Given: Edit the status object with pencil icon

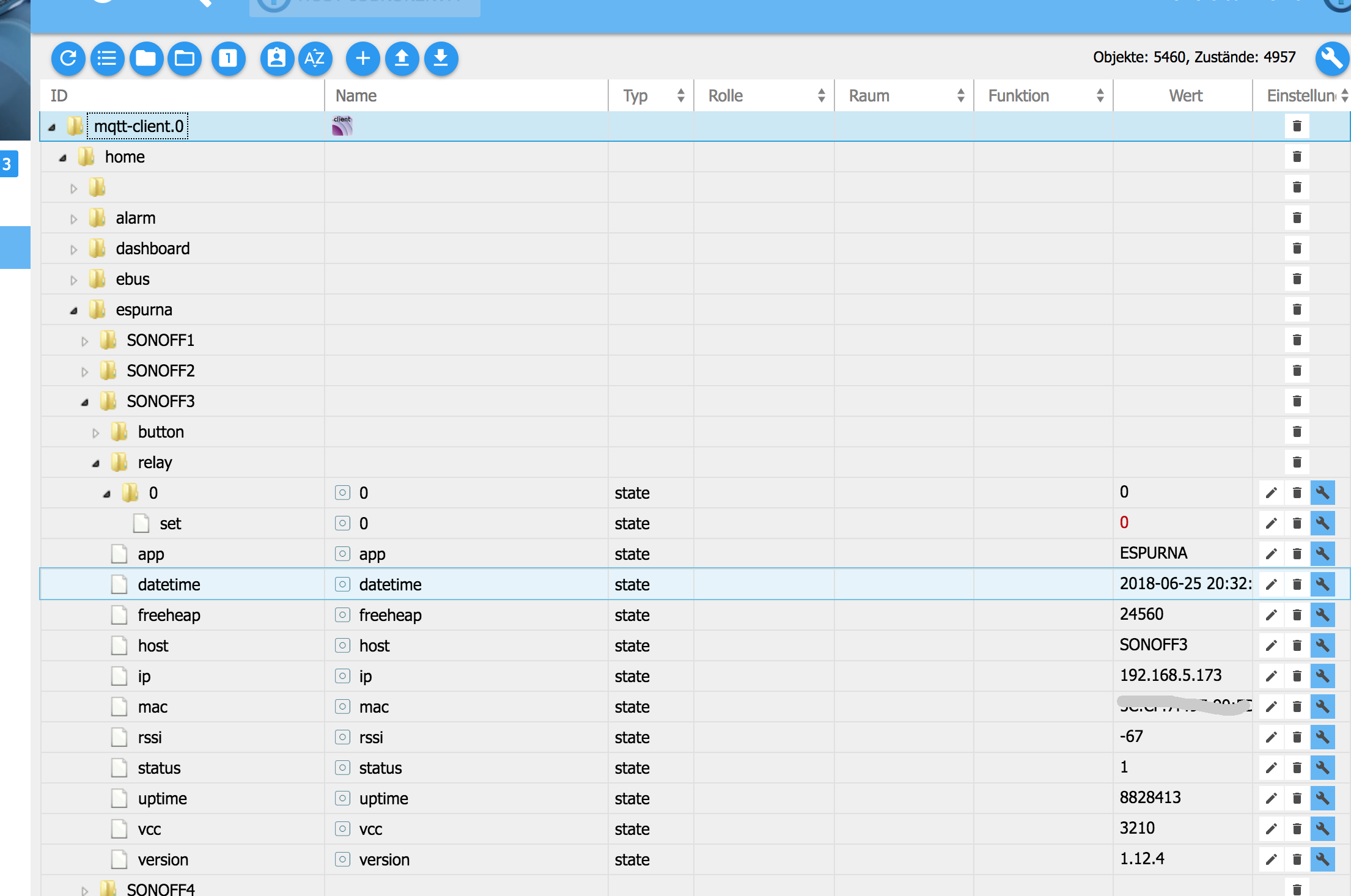Looking at the screenshot, I should click(x=1271, y=768).
